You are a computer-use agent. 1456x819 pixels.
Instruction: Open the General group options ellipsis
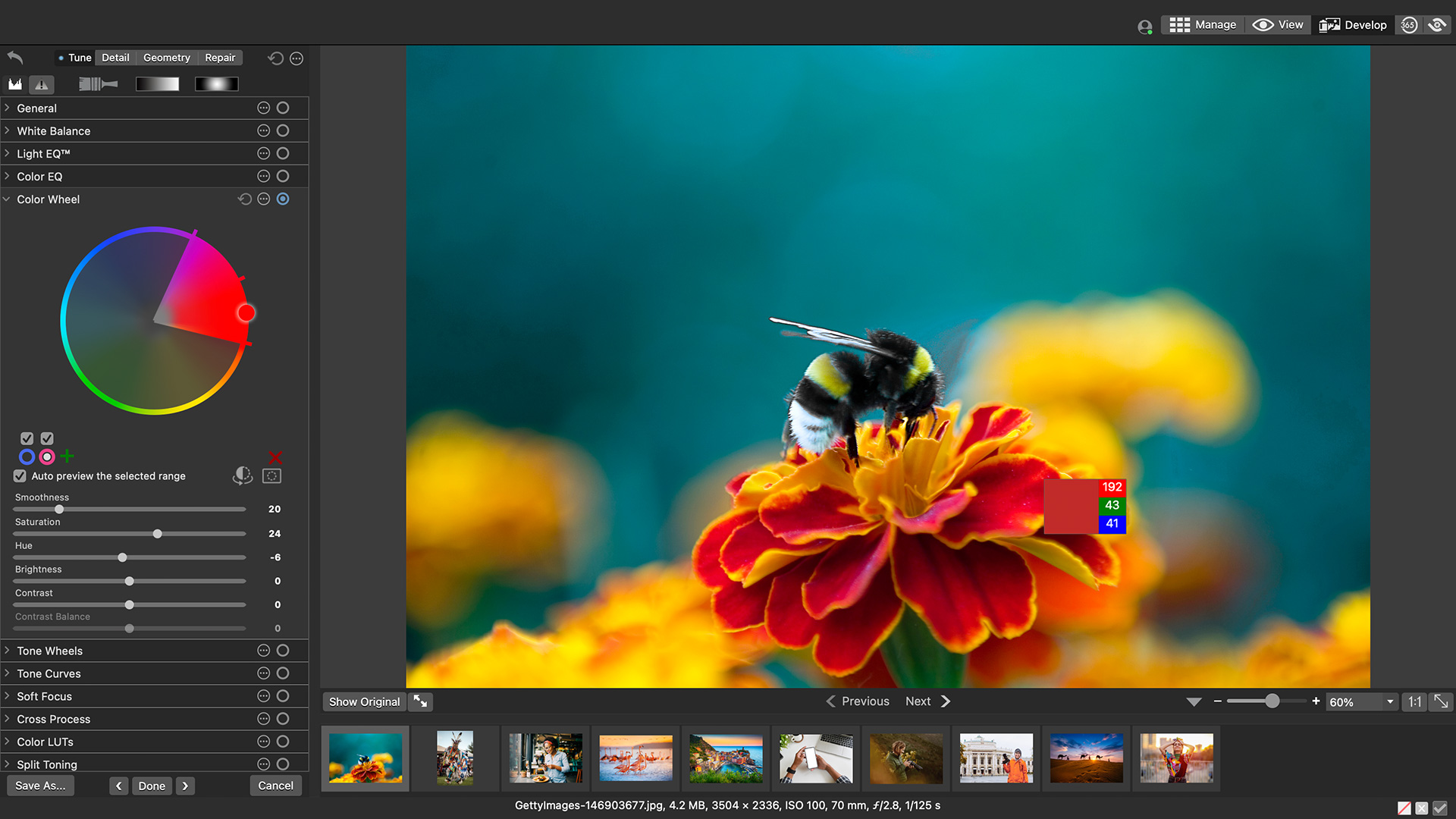[264, 108]
